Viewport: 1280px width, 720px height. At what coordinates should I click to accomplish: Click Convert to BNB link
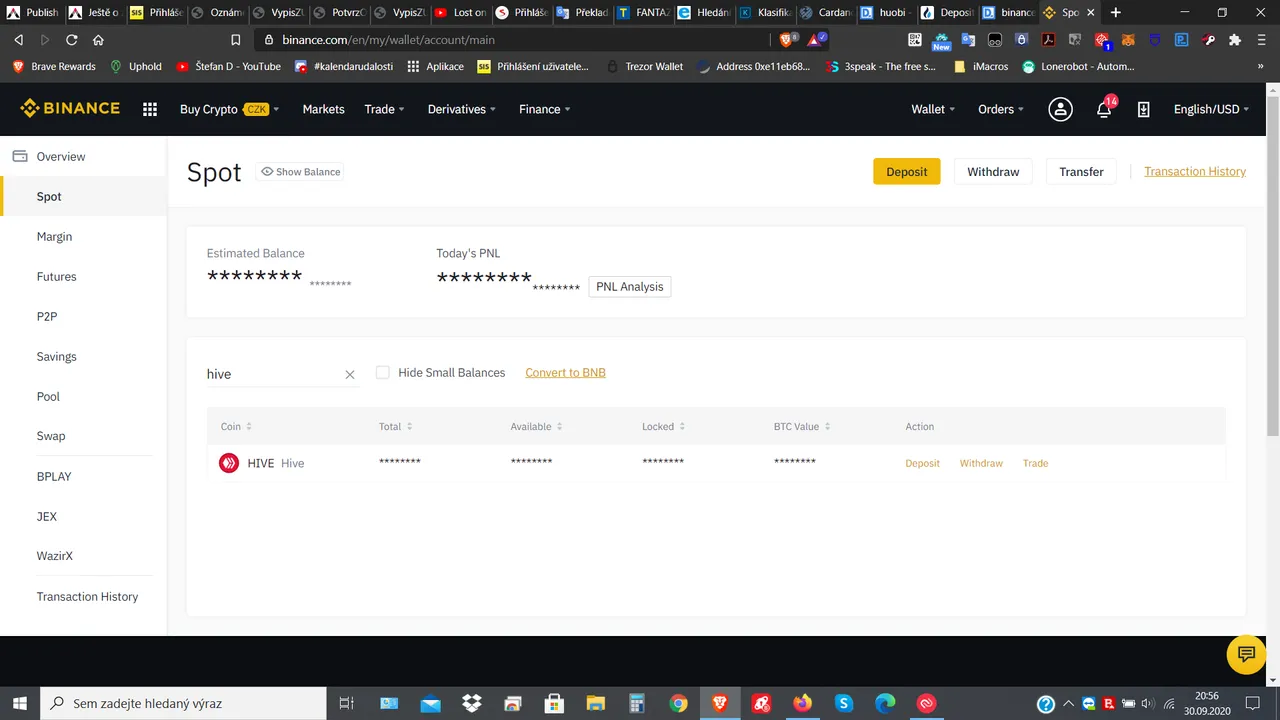point(566,373)
